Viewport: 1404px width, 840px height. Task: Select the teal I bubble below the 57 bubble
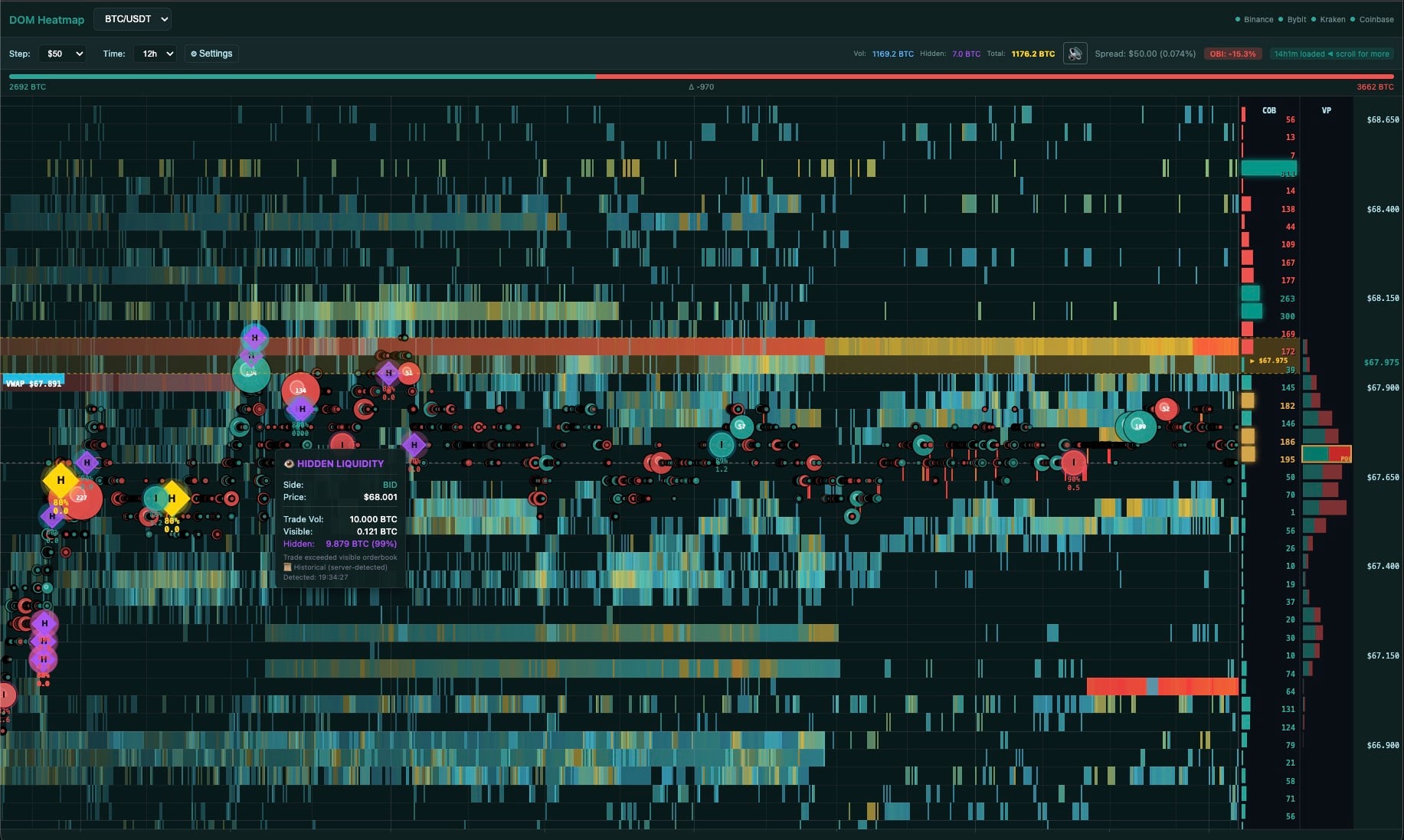[721, 444]
